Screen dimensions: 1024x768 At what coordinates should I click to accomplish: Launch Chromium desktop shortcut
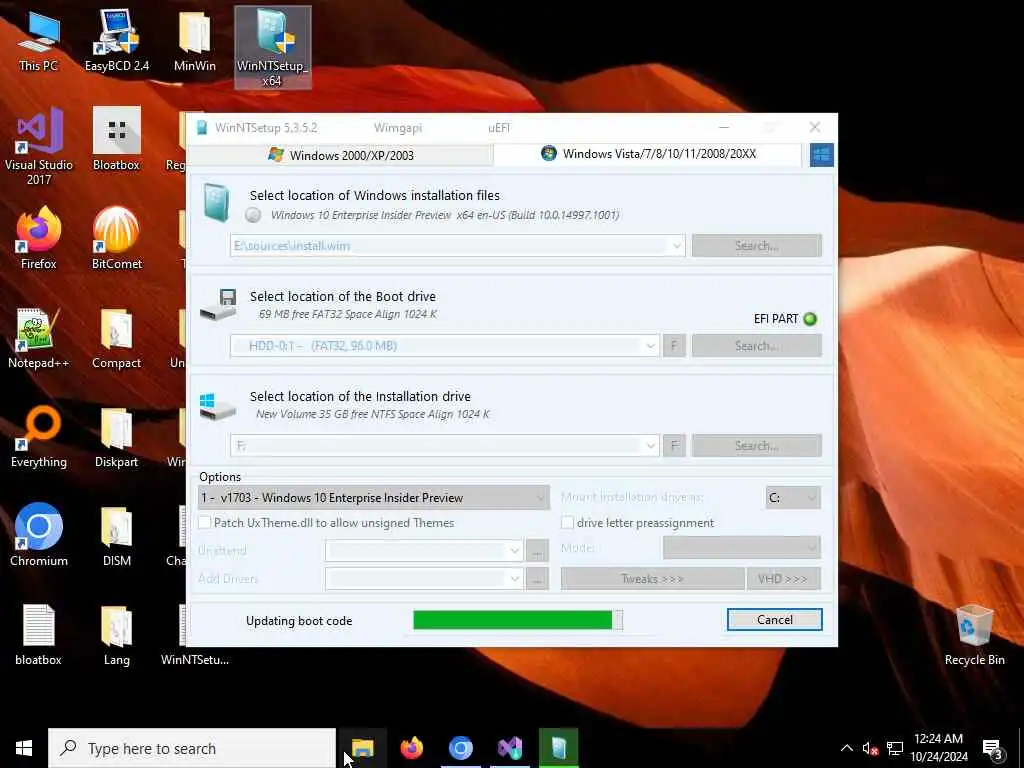pos(39,536)
